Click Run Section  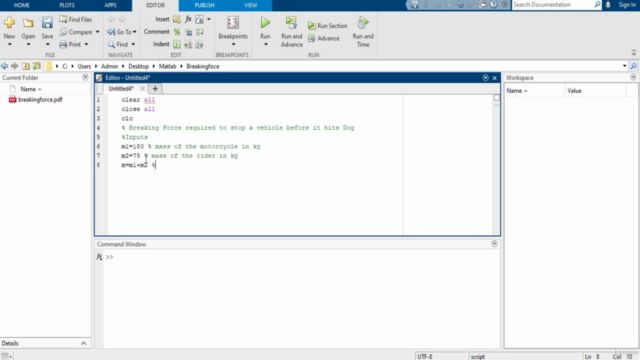(327, 25)
